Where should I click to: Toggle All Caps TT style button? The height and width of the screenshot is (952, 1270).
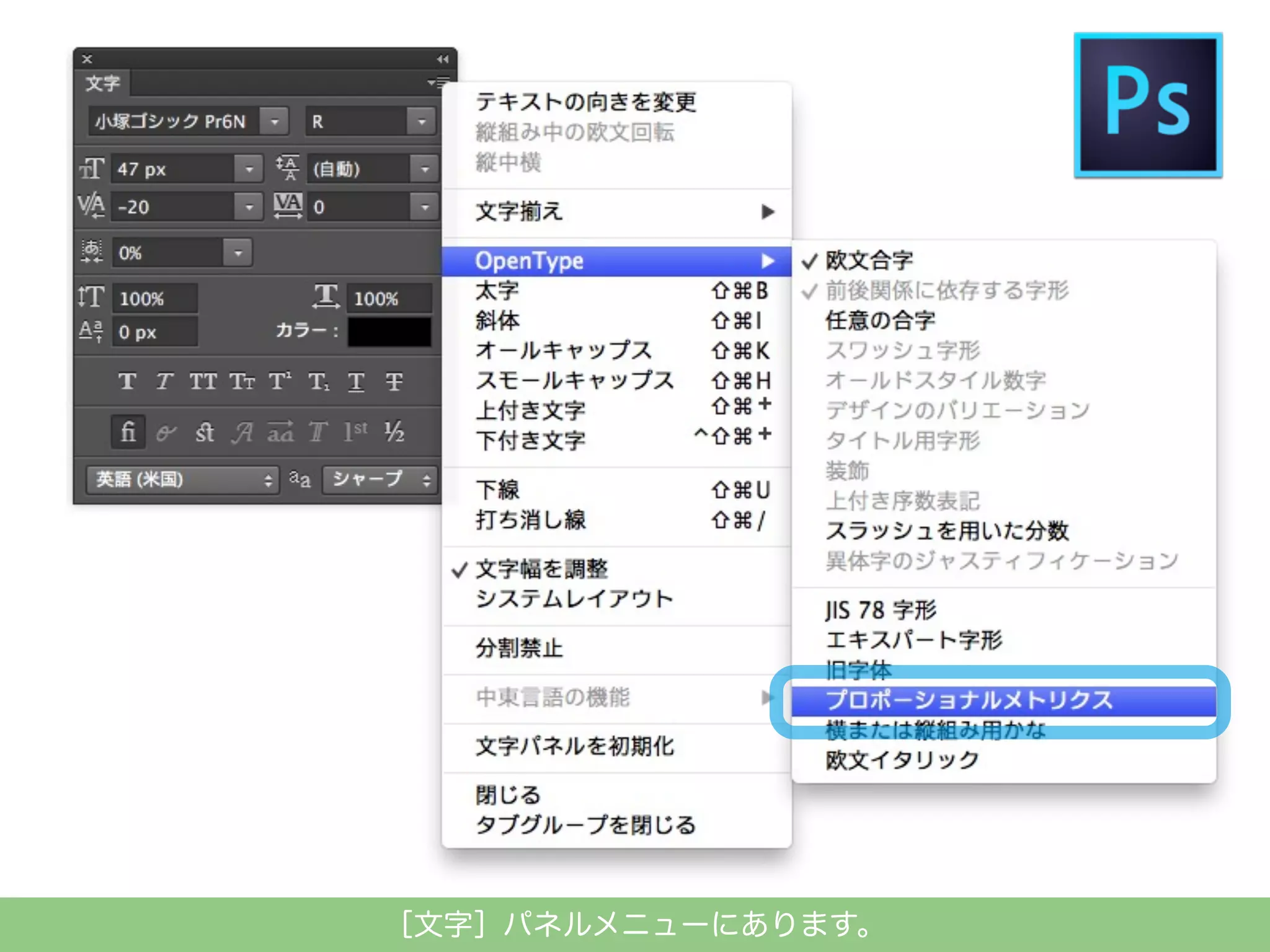coord(203,381)
